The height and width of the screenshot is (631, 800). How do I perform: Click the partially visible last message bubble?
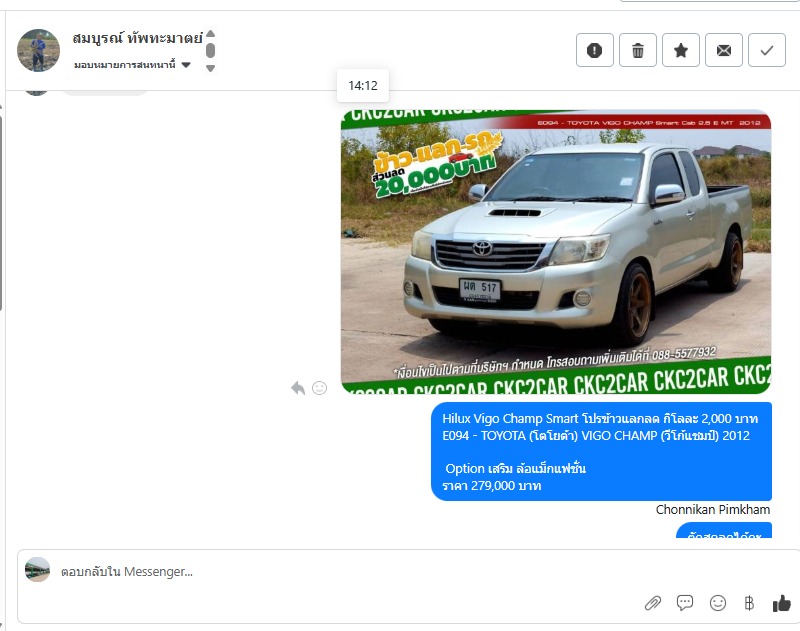[724, 531]
